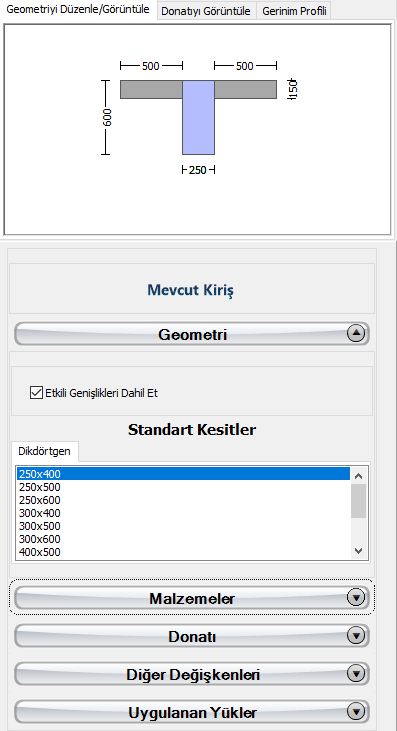Screen dimensions: 397x731
Task: Click the section list scrollbar up arrow
Action: pyautogui.click(x=358, y=476)
